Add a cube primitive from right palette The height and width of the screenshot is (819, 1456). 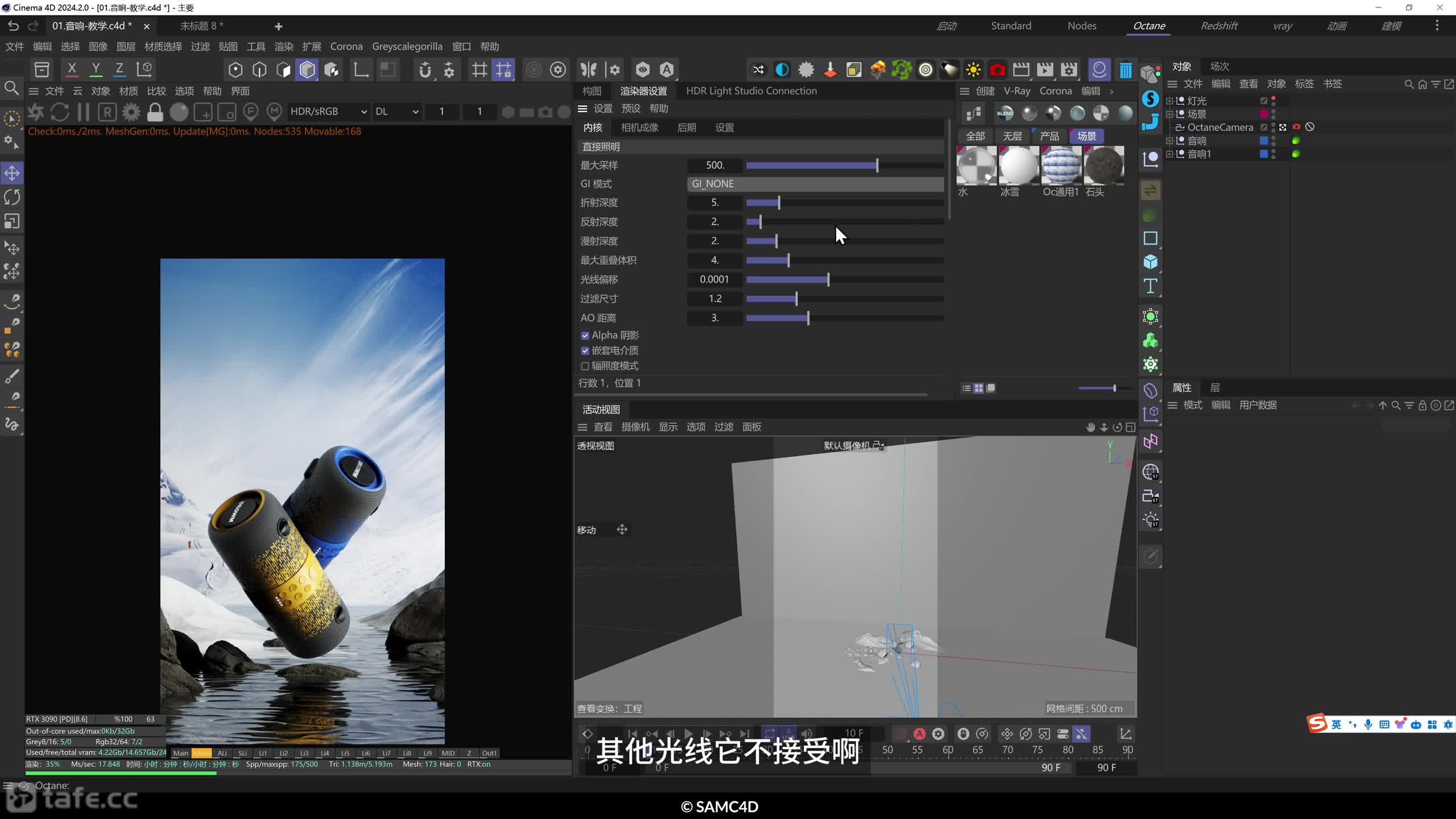pos(1151,262)
